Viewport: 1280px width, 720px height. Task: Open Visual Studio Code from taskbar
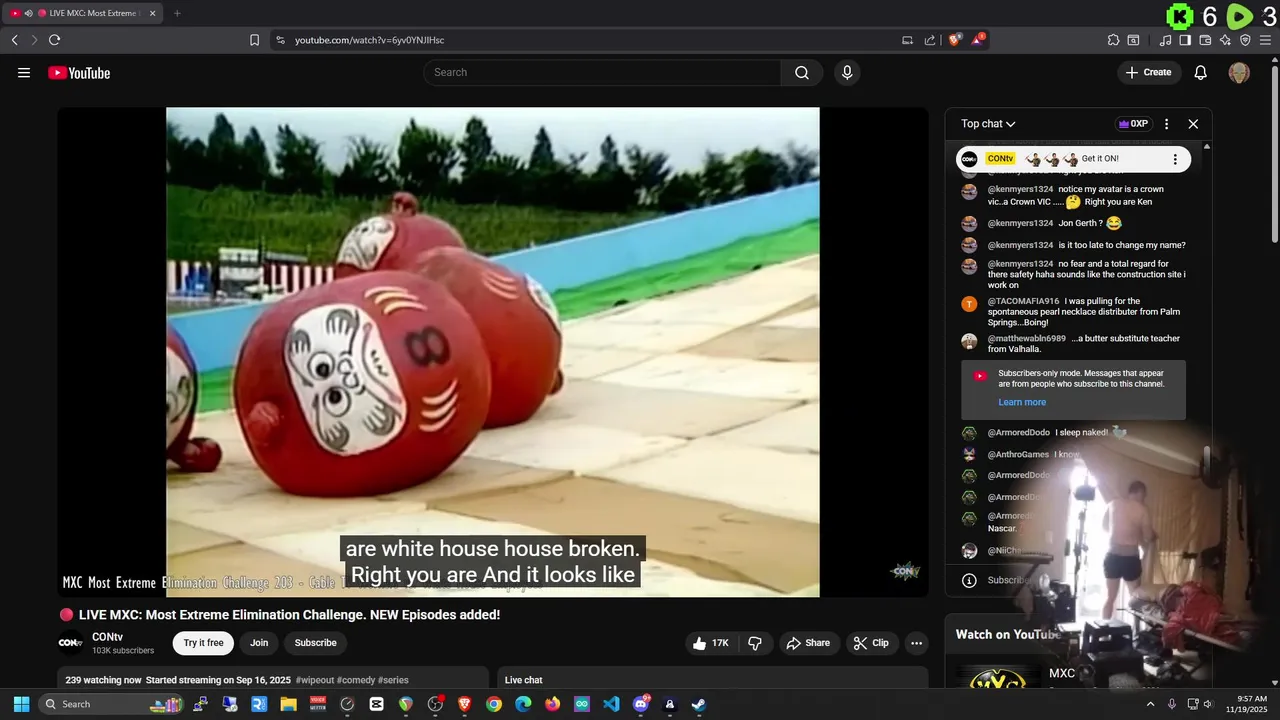[x=611, y=704]
